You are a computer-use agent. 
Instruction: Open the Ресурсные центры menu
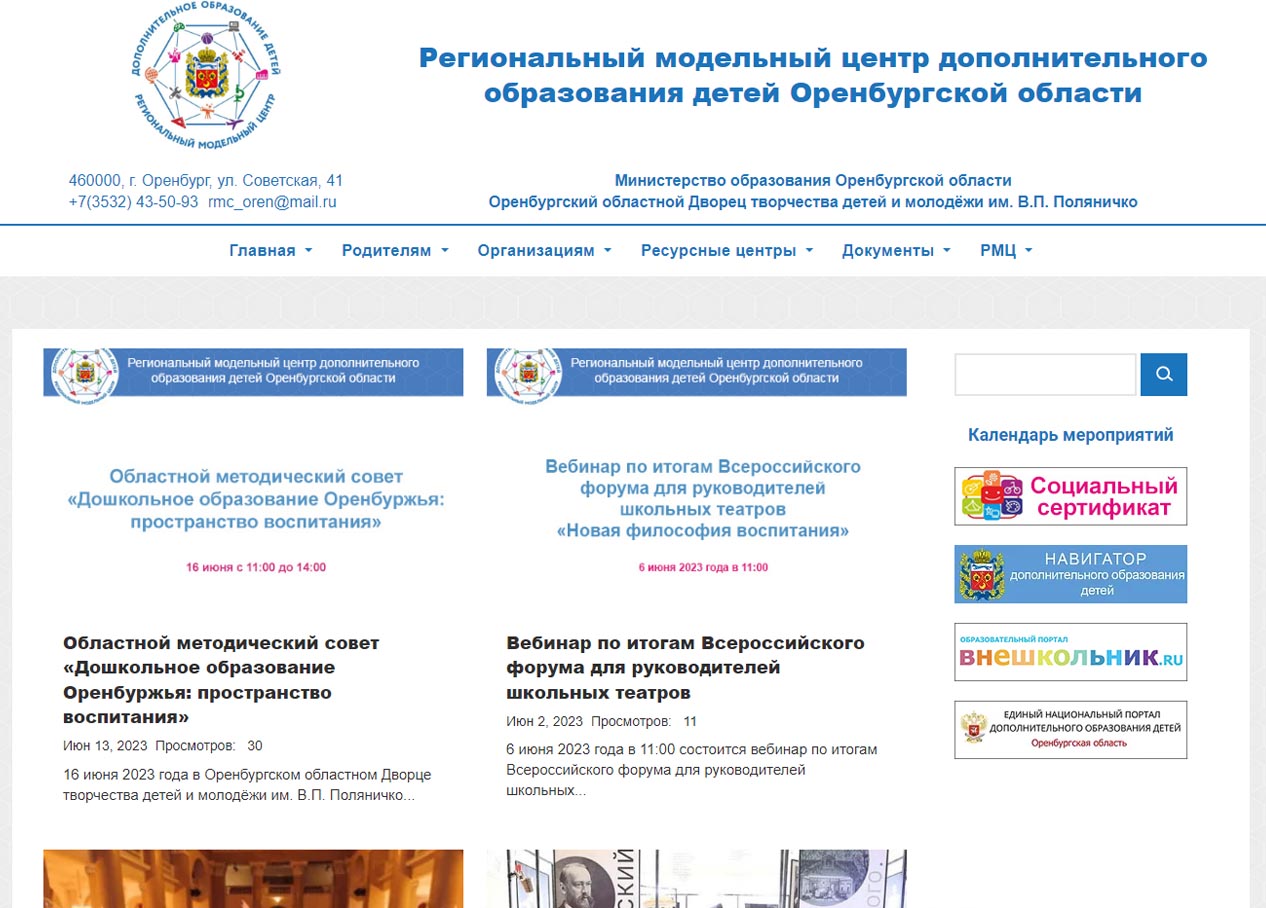(x=726, y=251)
